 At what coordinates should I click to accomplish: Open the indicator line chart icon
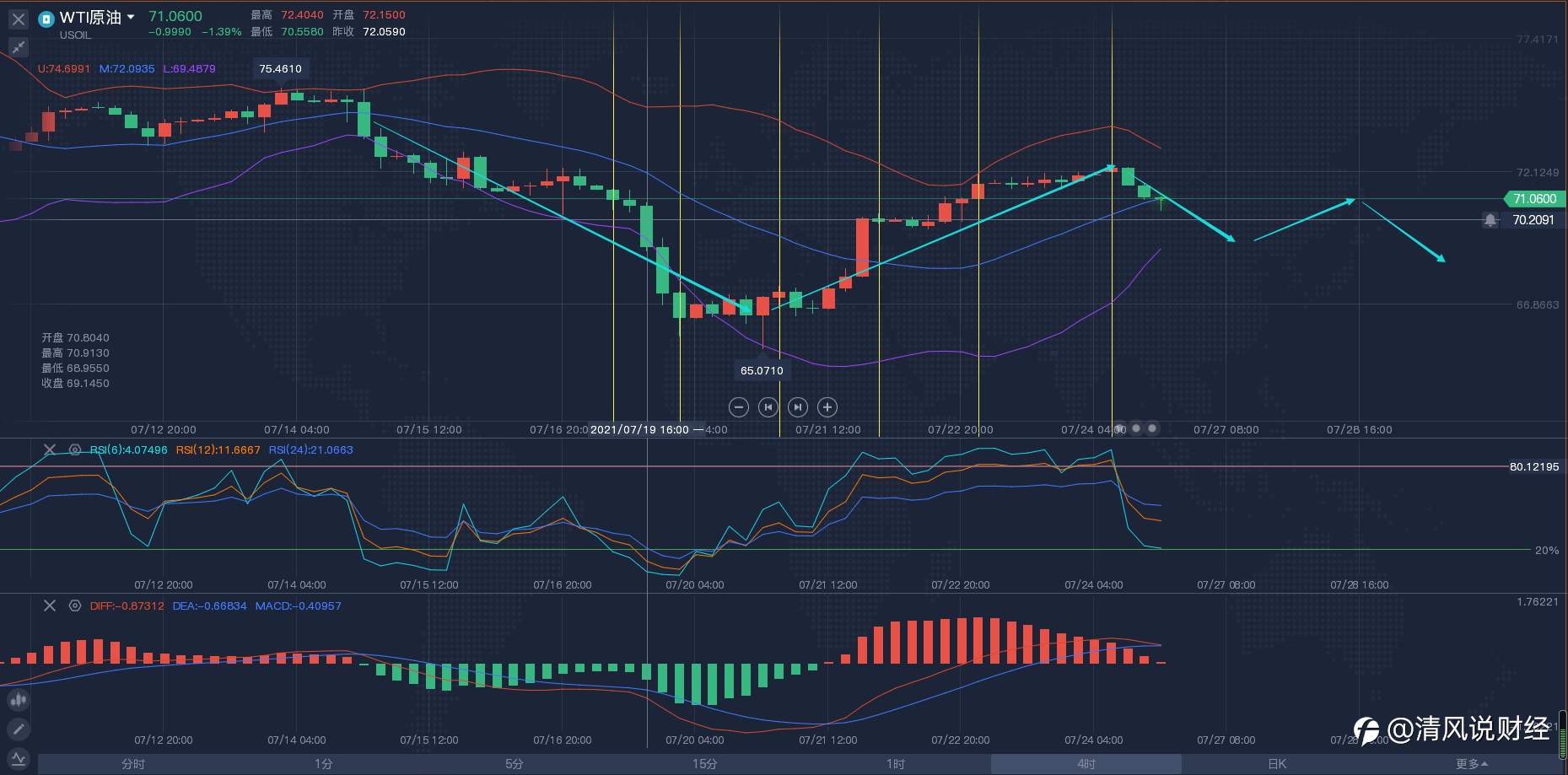[18, 759]
